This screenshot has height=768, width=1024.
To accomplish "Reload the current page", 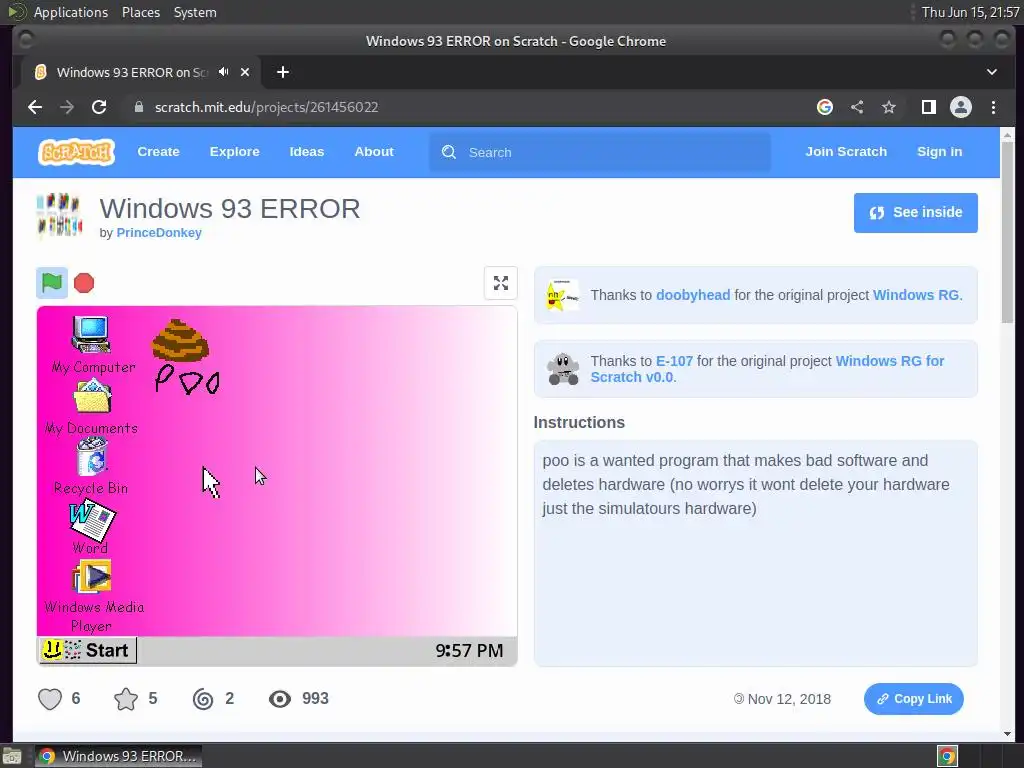I will pyautogui.click(x=99, y=107).
